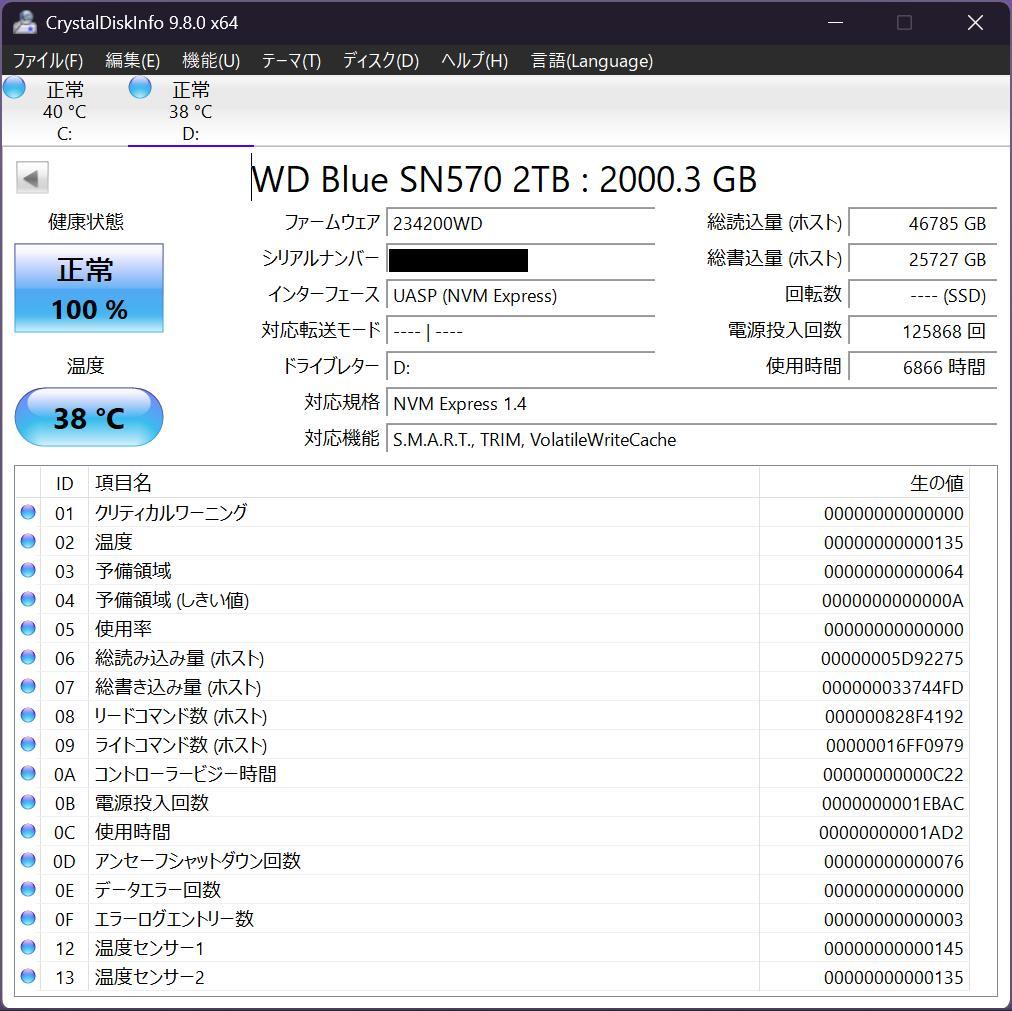
Task: Click the interface field UASP (NVM Express)
Action: coord(520,296)
